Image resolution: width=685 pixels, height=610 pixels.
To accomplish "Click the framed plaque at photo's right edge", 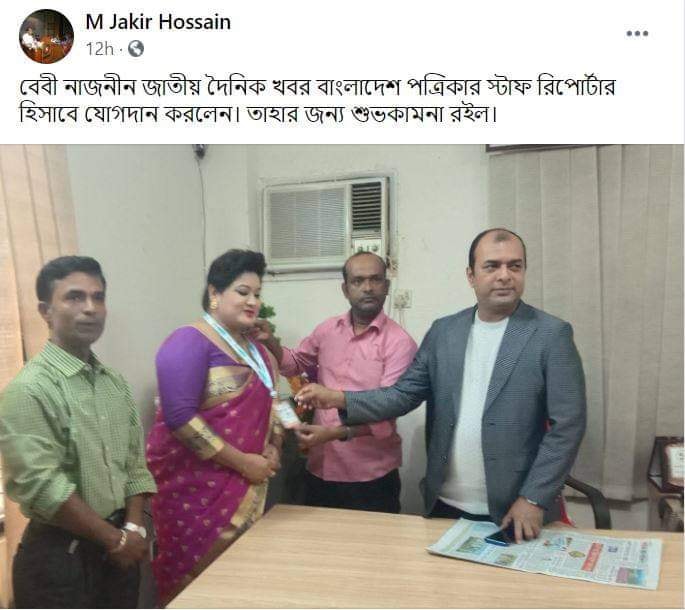I will pos(668,462).
